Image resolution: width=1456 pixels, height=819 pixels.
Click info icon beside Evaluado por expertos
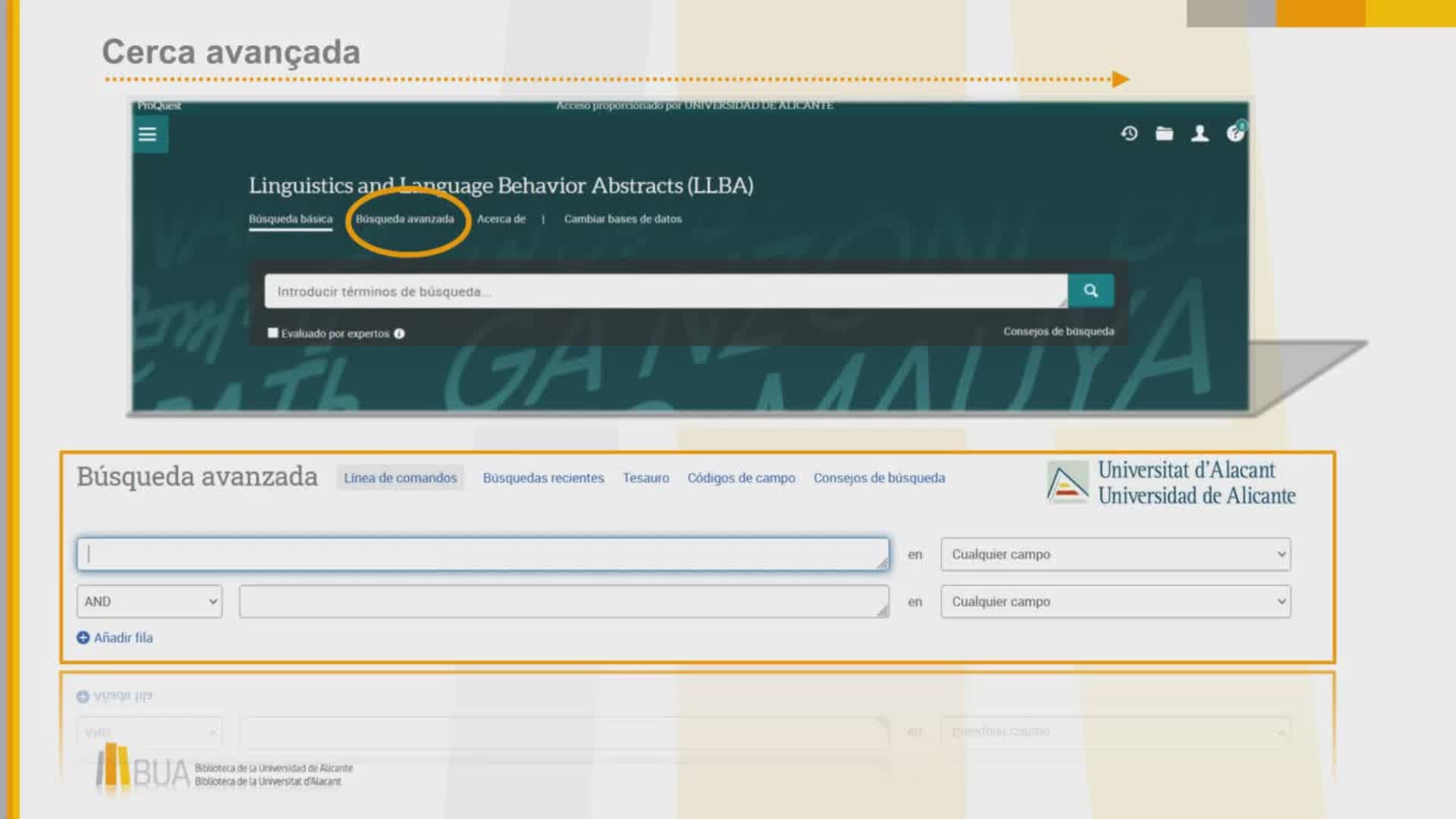point(400,334)
